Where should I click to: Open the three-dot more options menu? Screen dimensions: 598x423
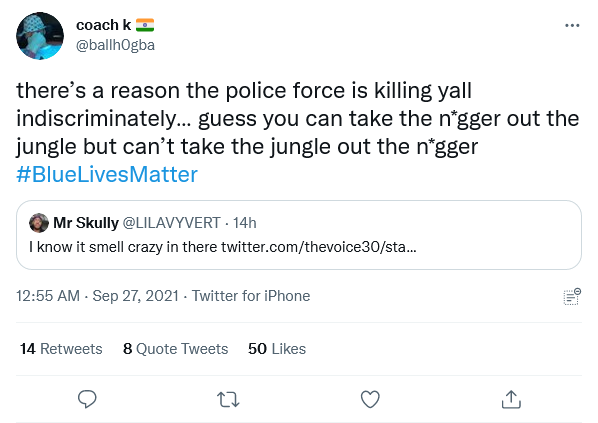click(572, 26)
